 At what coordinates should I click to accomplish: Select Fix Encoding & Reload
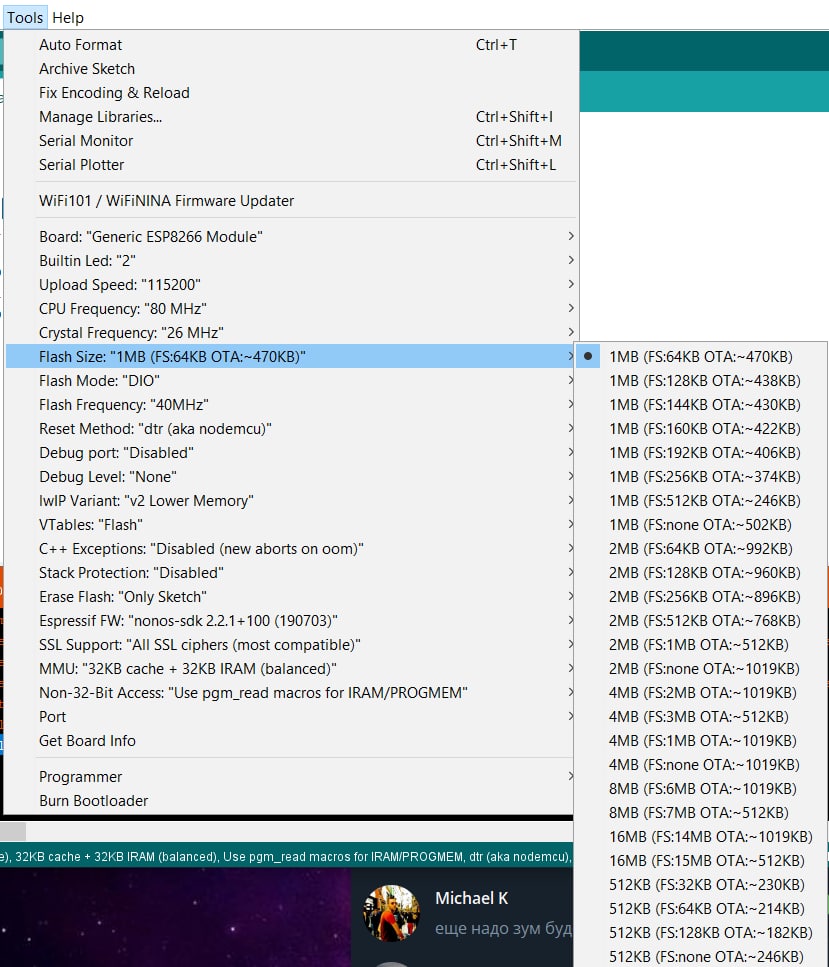[290, 93]
